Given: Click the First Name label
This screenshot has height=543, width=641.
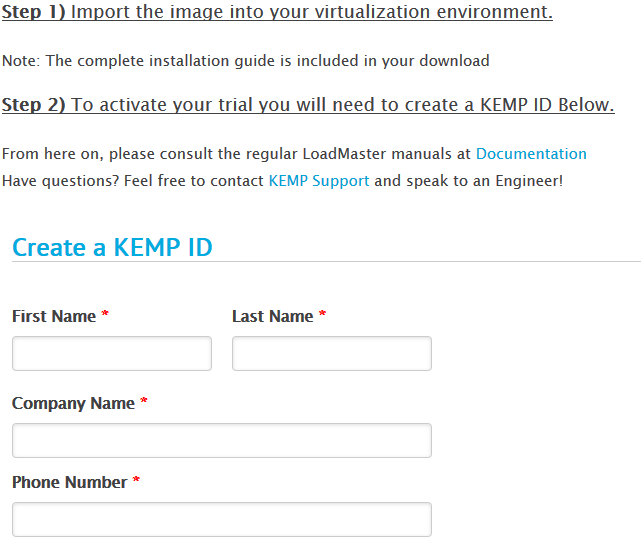Looking at the screenshot, I should tap(54, 316).
